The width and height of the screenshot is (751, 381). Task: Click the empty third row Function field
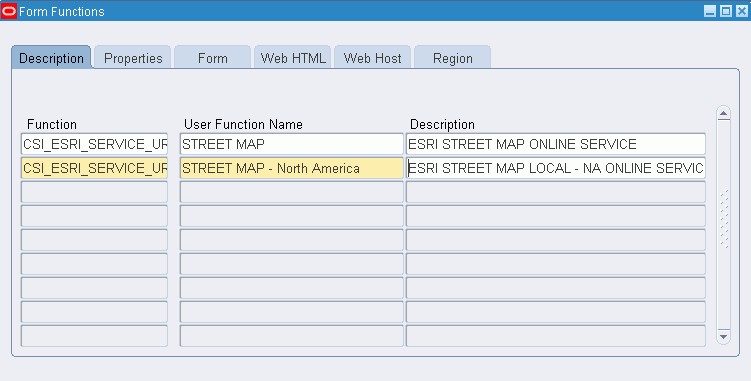94,192
